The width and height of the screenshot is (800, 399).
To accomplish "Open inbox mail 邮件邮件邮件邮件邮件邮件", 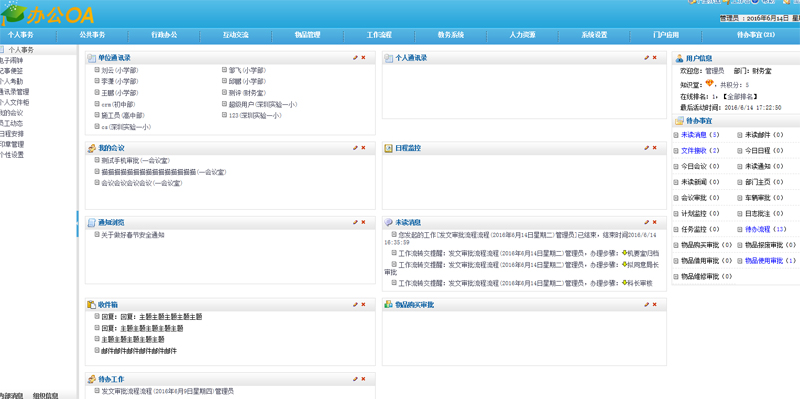I will (139, 351).
